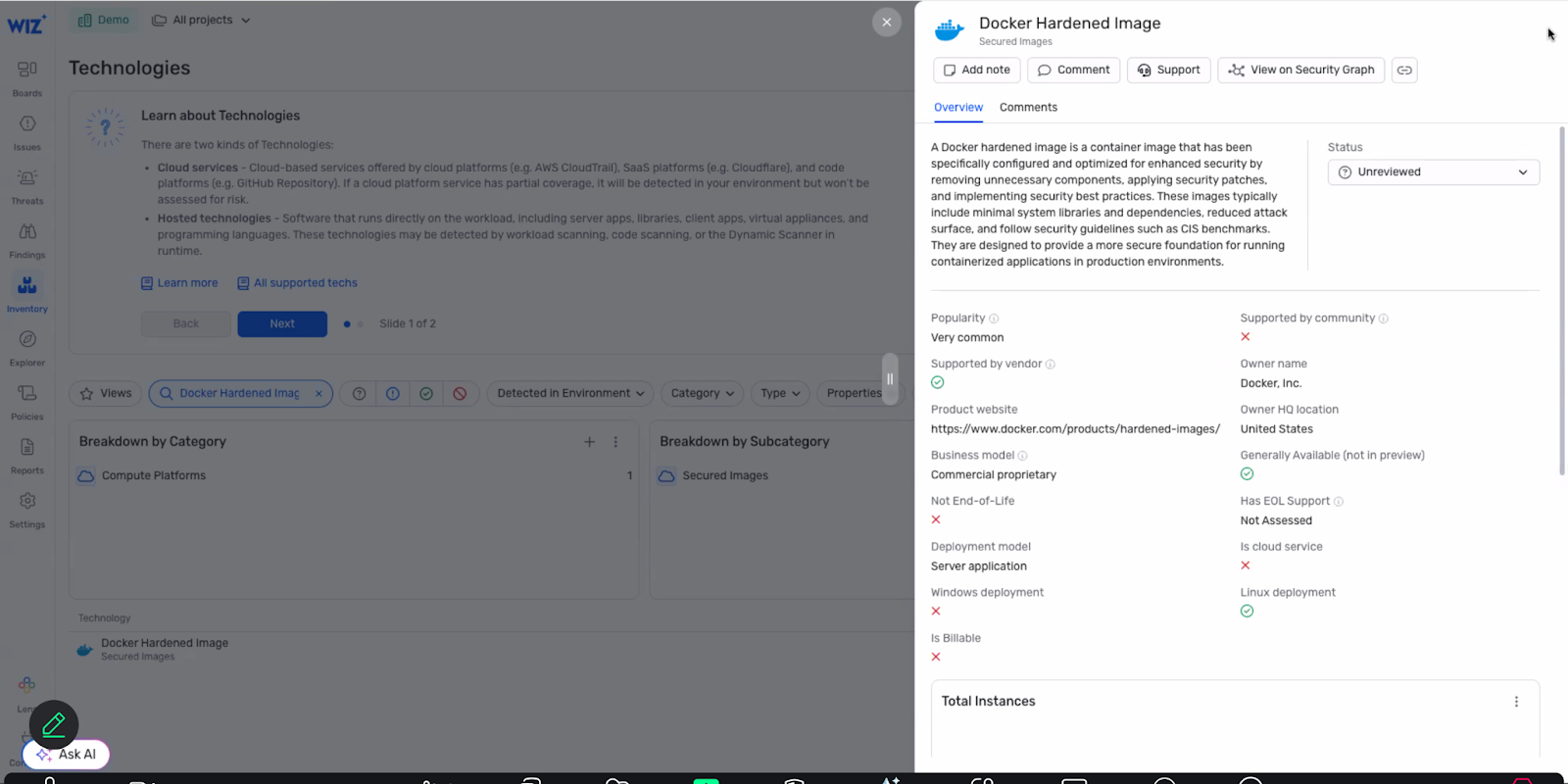This screenshot has width=1568, height=784.
Task: Toggle the unwanted red prohibited filter
Action: [x=460, y=394]
